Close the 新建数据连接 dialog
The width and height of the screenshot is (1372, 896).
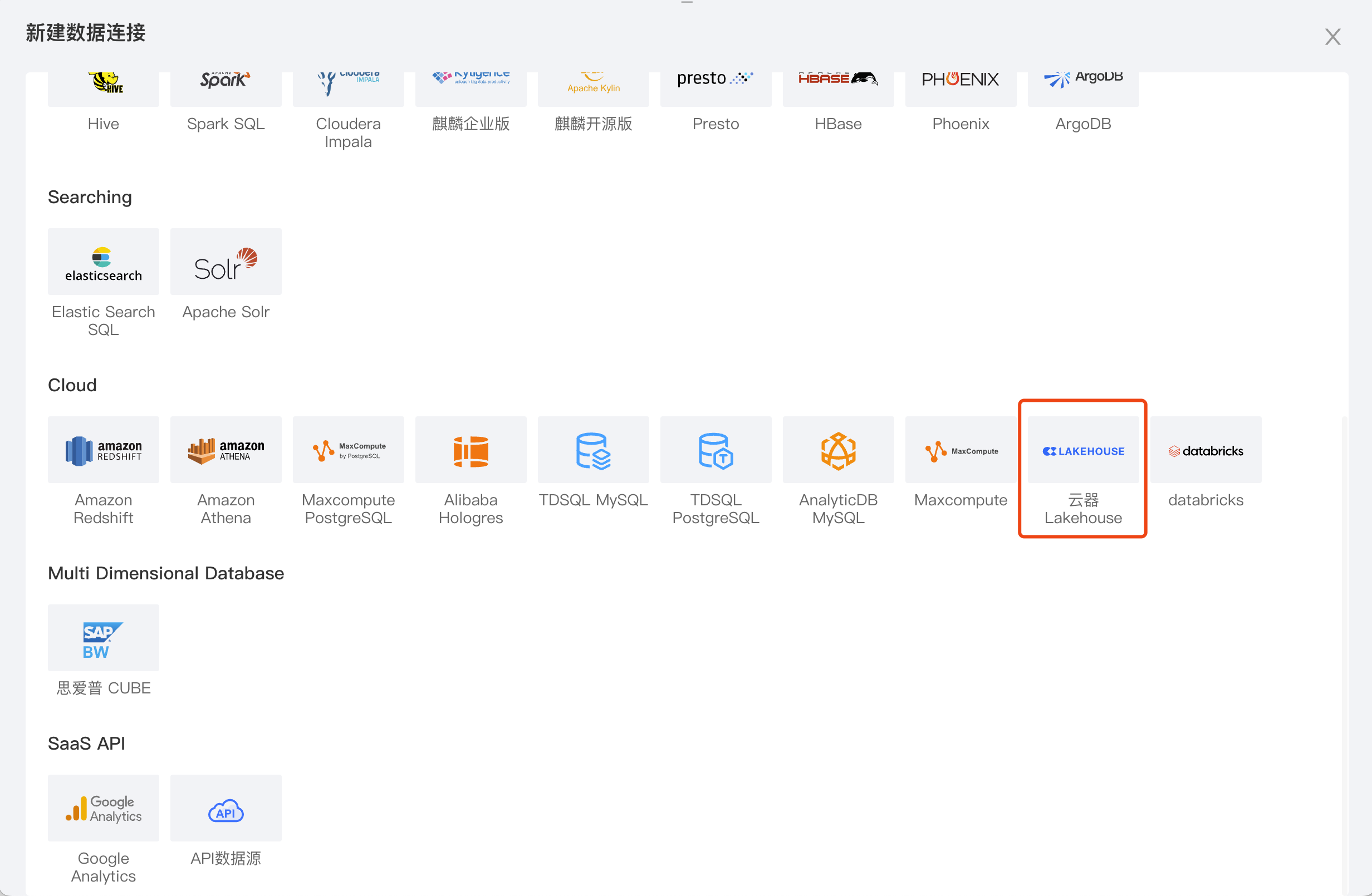click(1332, 37)
